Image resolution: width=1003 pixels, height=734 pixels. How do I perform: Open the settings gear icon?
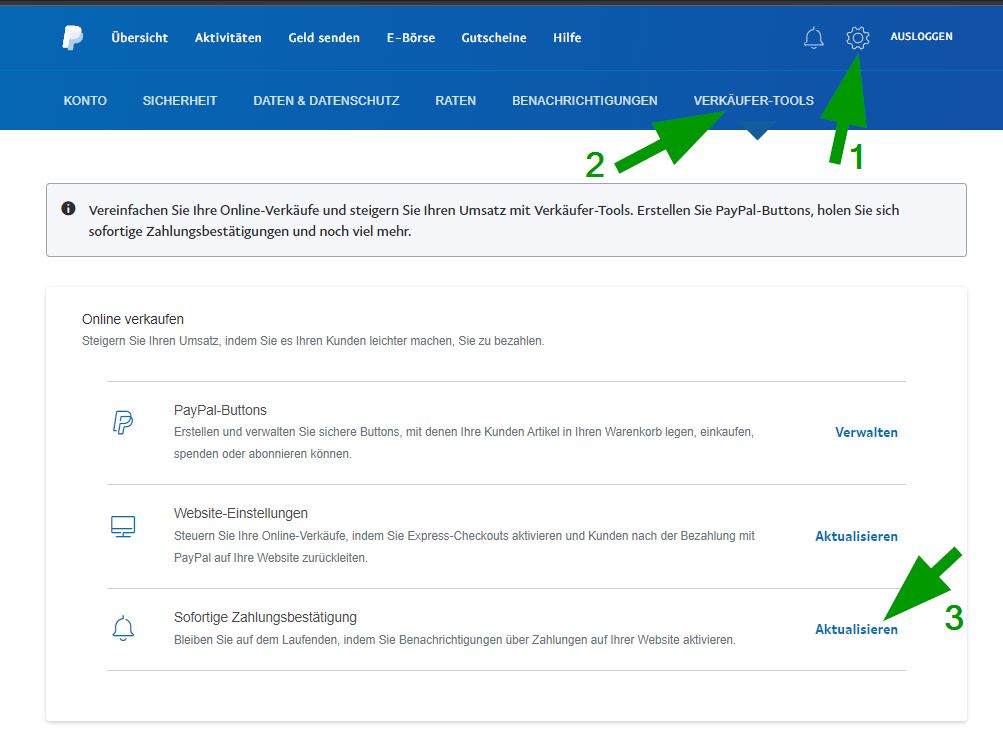tap(857, 38)
